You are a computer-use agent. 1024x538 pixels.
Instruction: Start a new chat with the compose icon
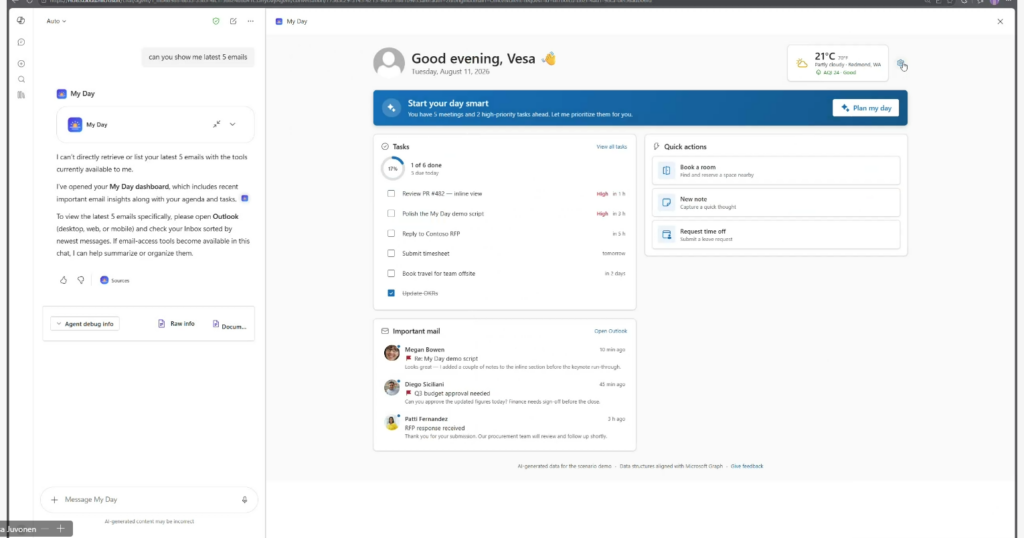(233, 21)
